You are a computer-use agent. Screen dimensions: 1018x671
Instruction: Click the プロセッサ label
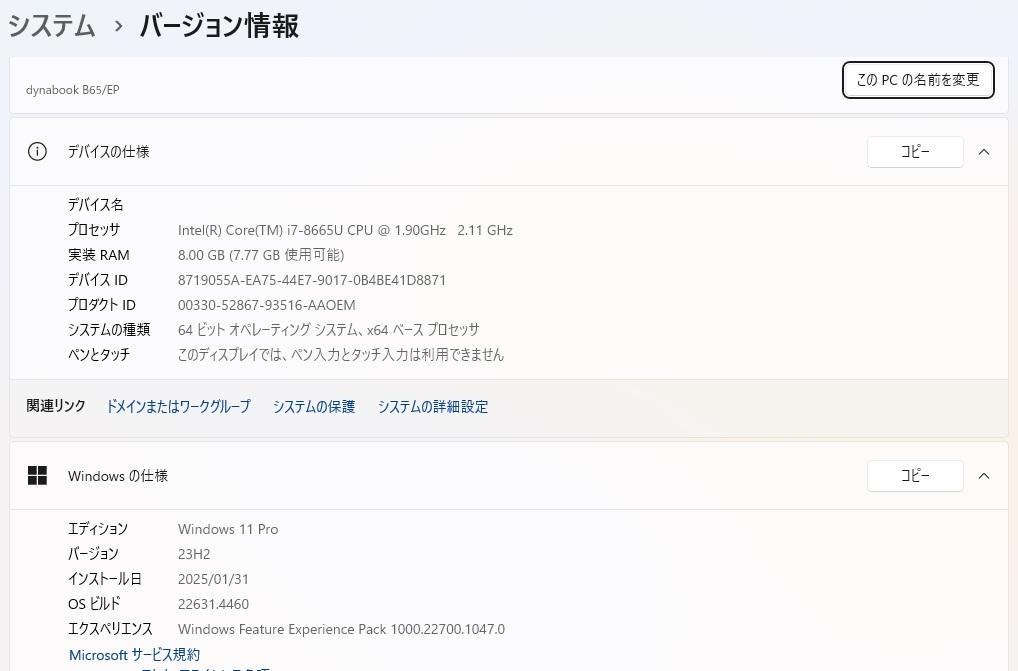94,230
